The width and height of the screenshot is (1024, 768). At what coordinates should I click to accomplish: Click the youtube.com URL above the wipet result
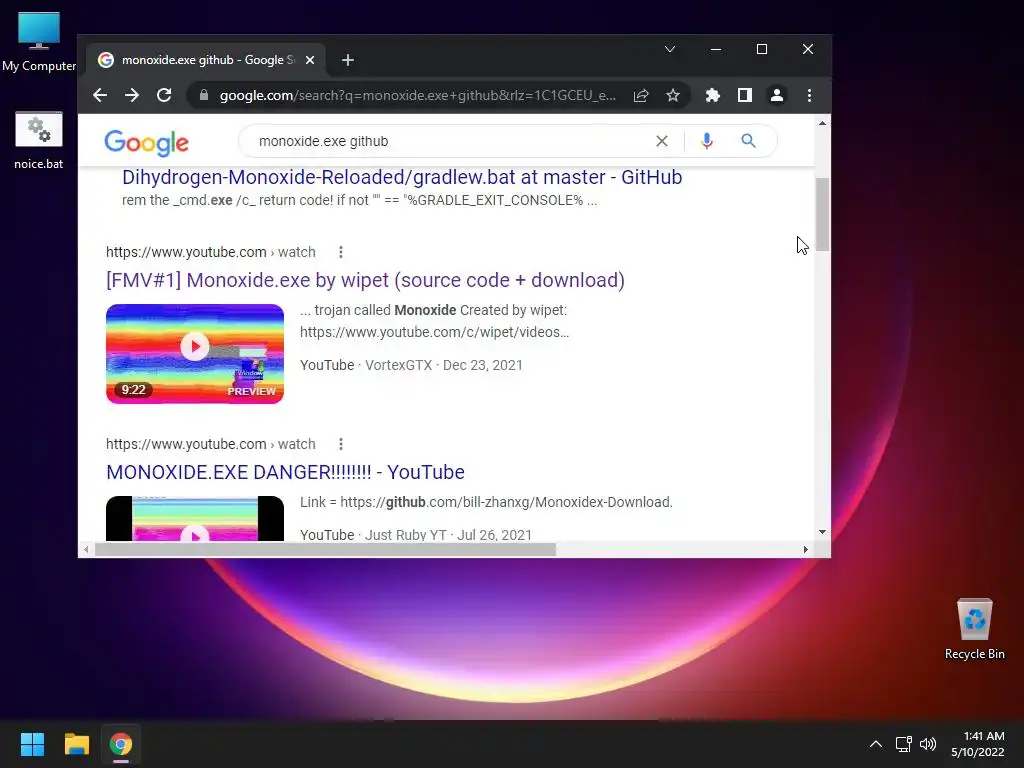(x=210, y=252)
